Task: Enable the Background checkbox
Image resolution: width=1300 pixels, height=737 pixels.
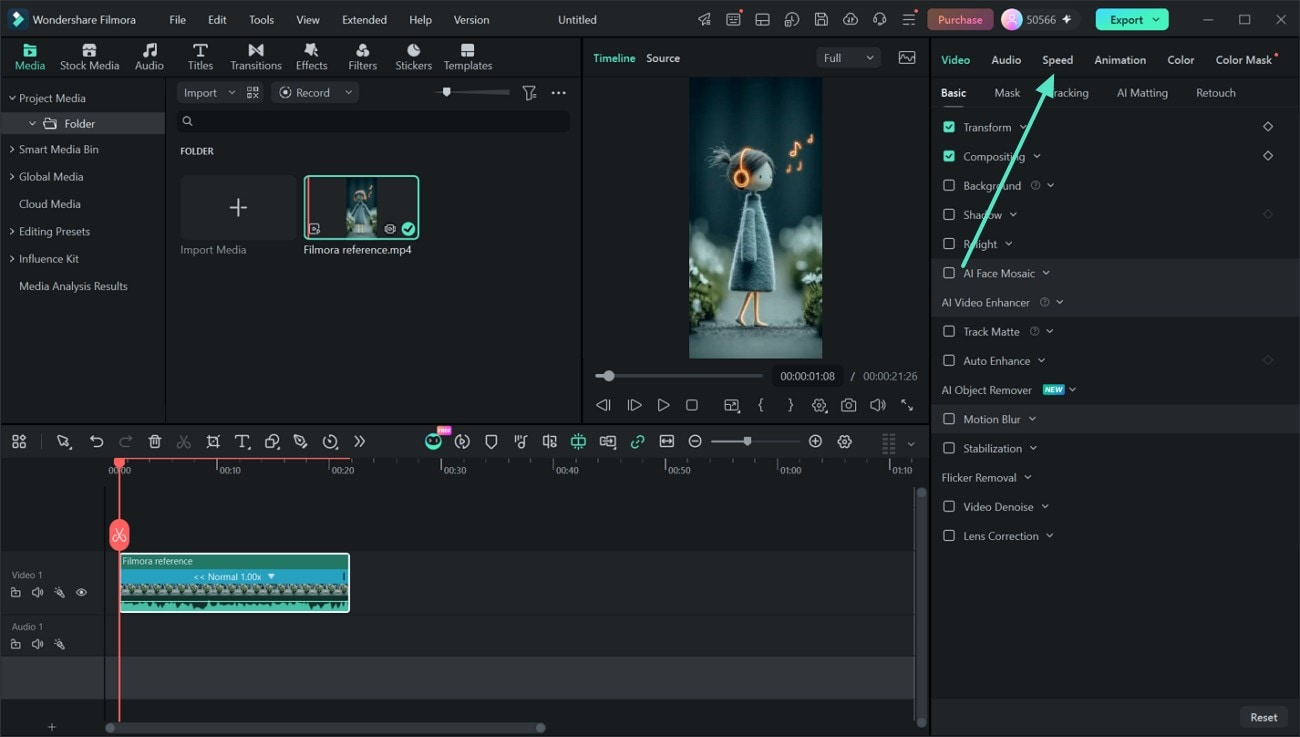Action: pyautogui.click(x=949, y=185)
